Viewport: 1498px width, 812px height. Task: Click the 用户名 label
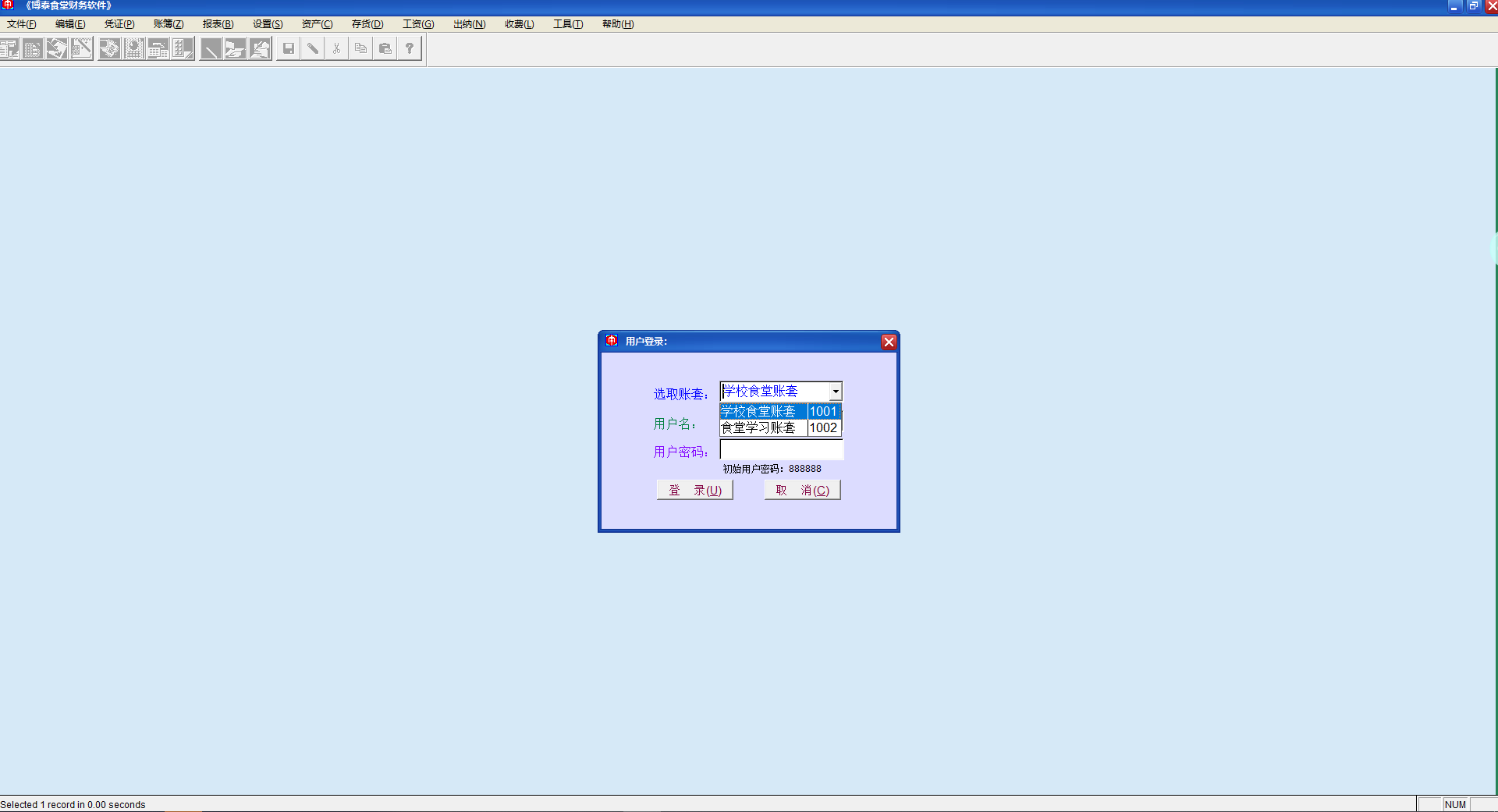(675, 424)
